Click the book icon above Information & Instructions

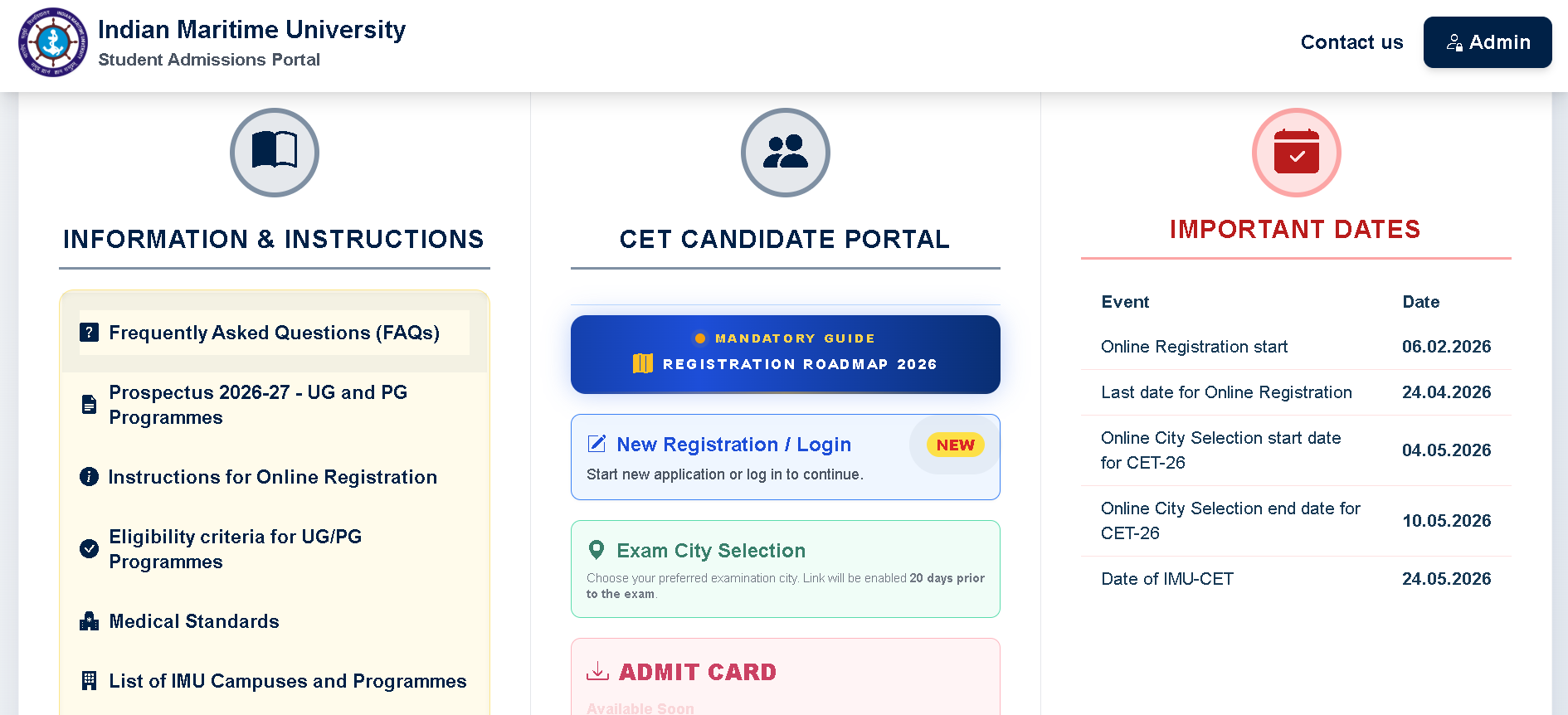(275, 153)
